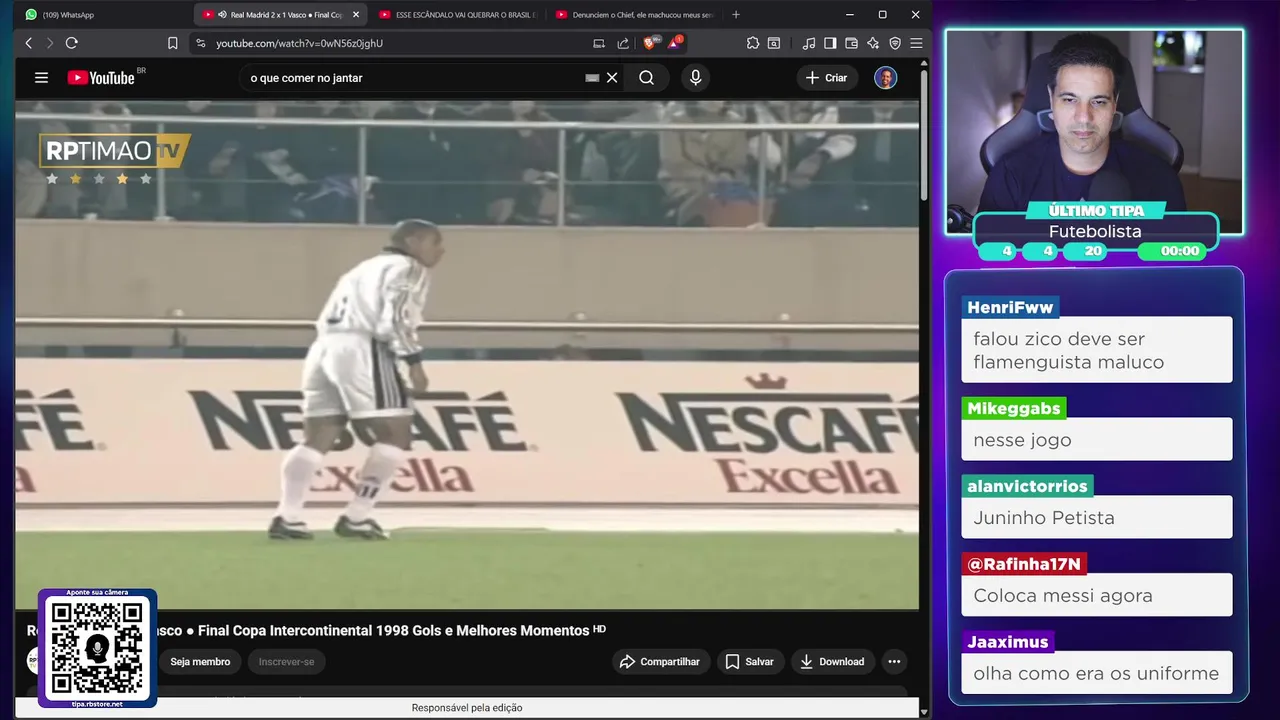Click Jaaximus' message about uniforms
The width and height of the screenshot is (1280, 720).
pos(1096,673)
